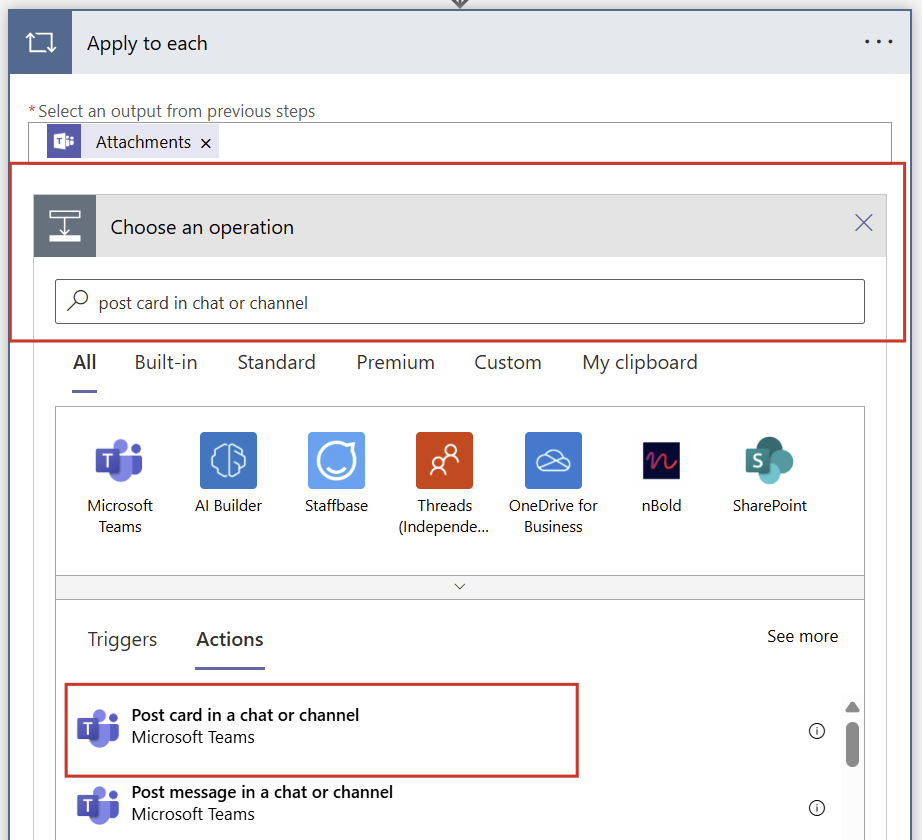Click the See more link
This screenshot has height=840, width=922.
802,636
